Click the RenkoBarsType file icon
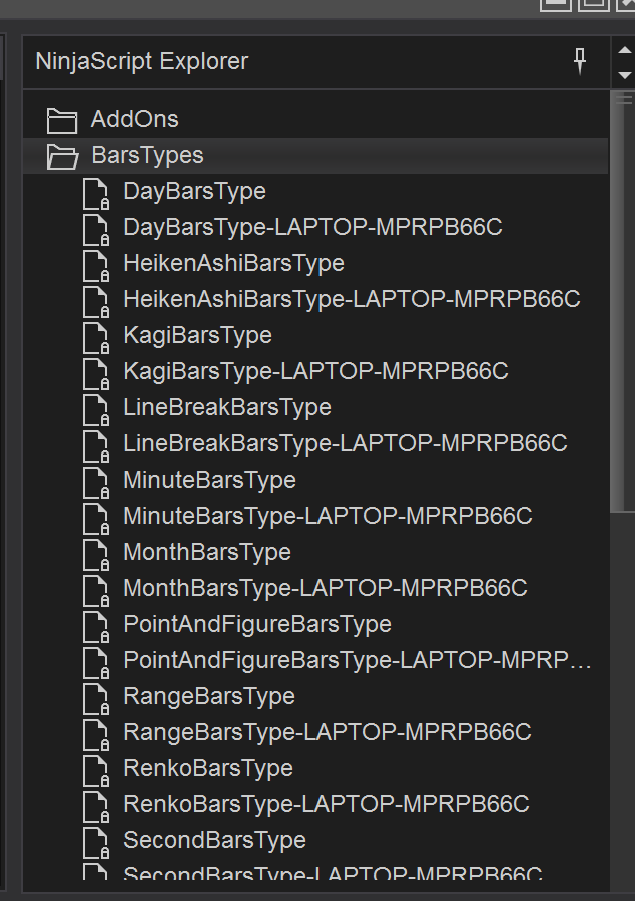Screen dimensions: 636x902 click(95, 771)
